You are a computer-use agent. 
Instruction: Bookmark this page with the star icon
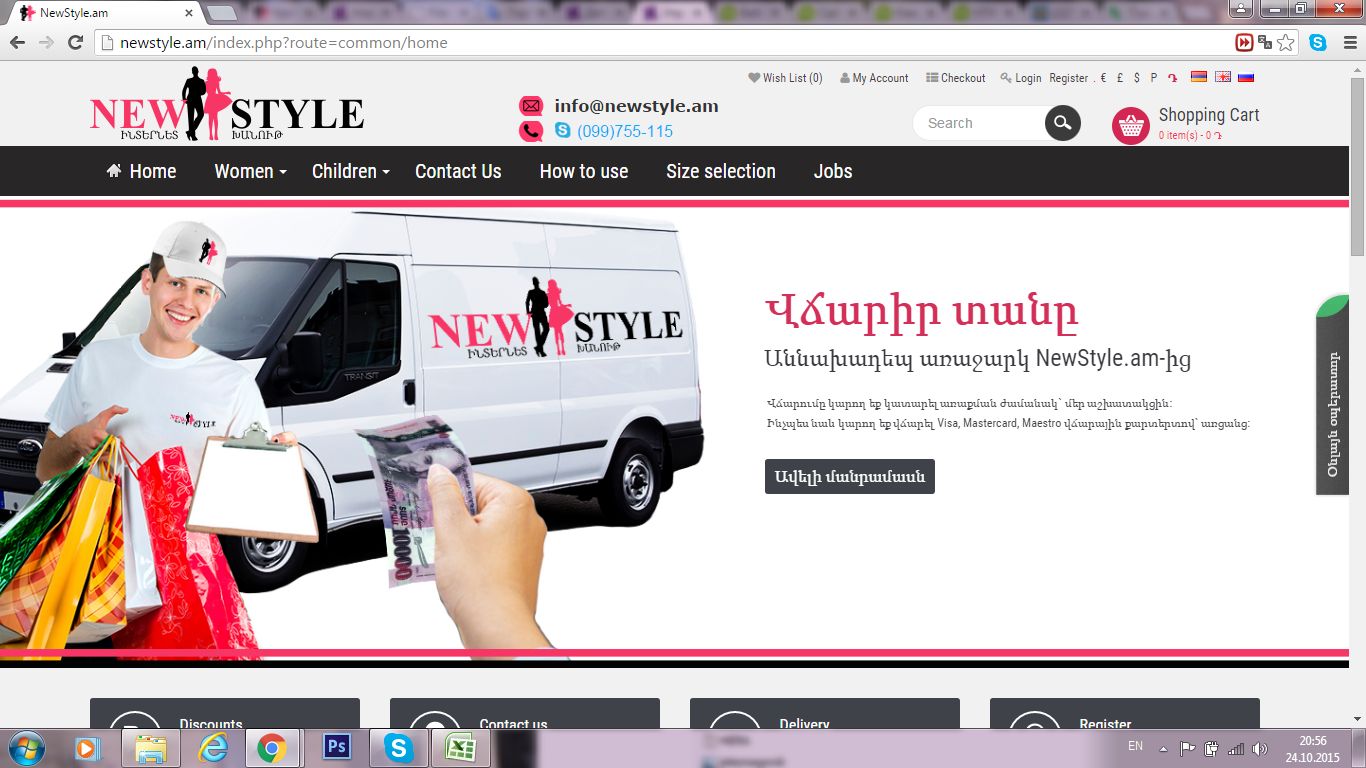1286,42
